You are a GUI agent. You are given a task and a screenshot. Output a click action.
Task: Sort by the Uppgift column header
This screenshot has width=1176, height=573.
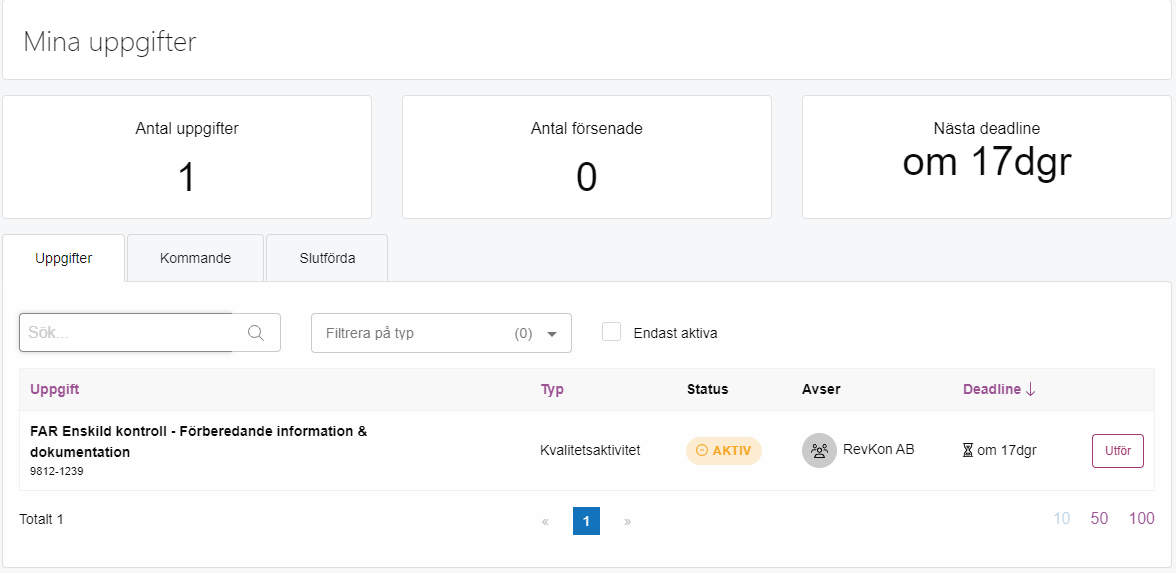[55, 389]
